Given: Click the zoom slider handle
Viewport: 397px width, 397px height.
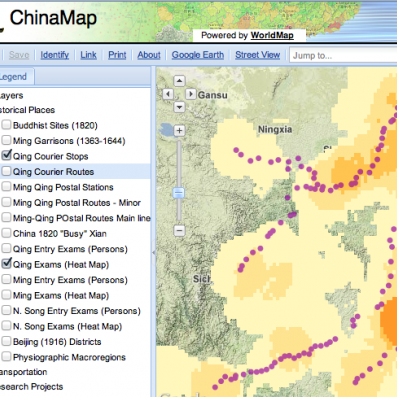Looking at the screenshot, I should coord(179,193).
